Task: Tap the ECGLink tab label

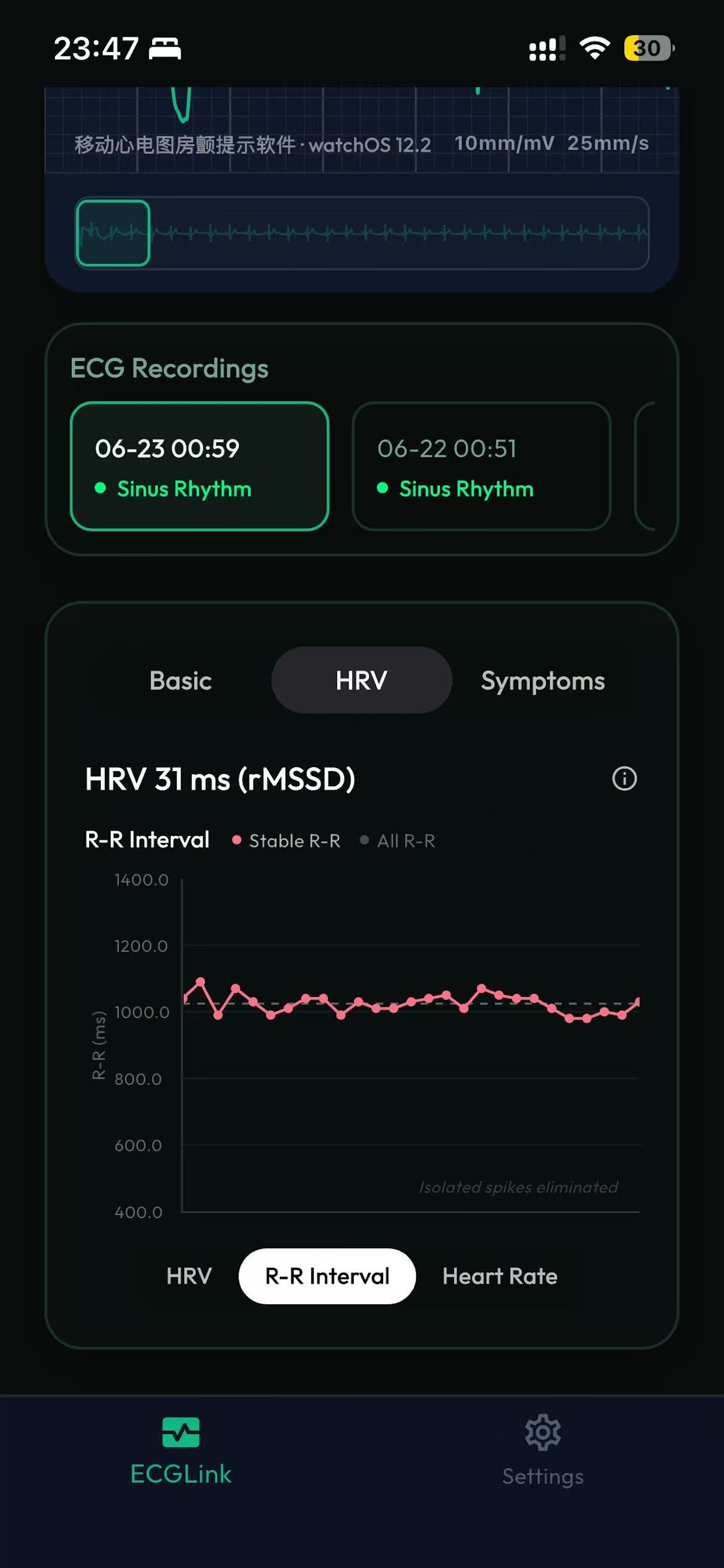Action: [x=181, y=1473]
